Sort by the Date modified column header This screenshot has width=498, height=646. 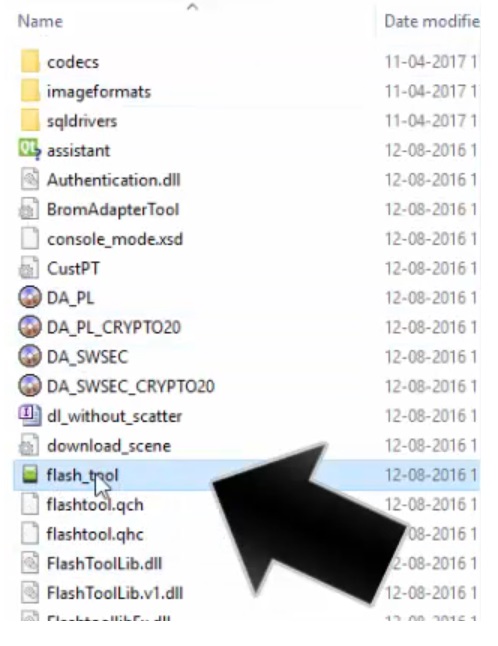point(432,21)
